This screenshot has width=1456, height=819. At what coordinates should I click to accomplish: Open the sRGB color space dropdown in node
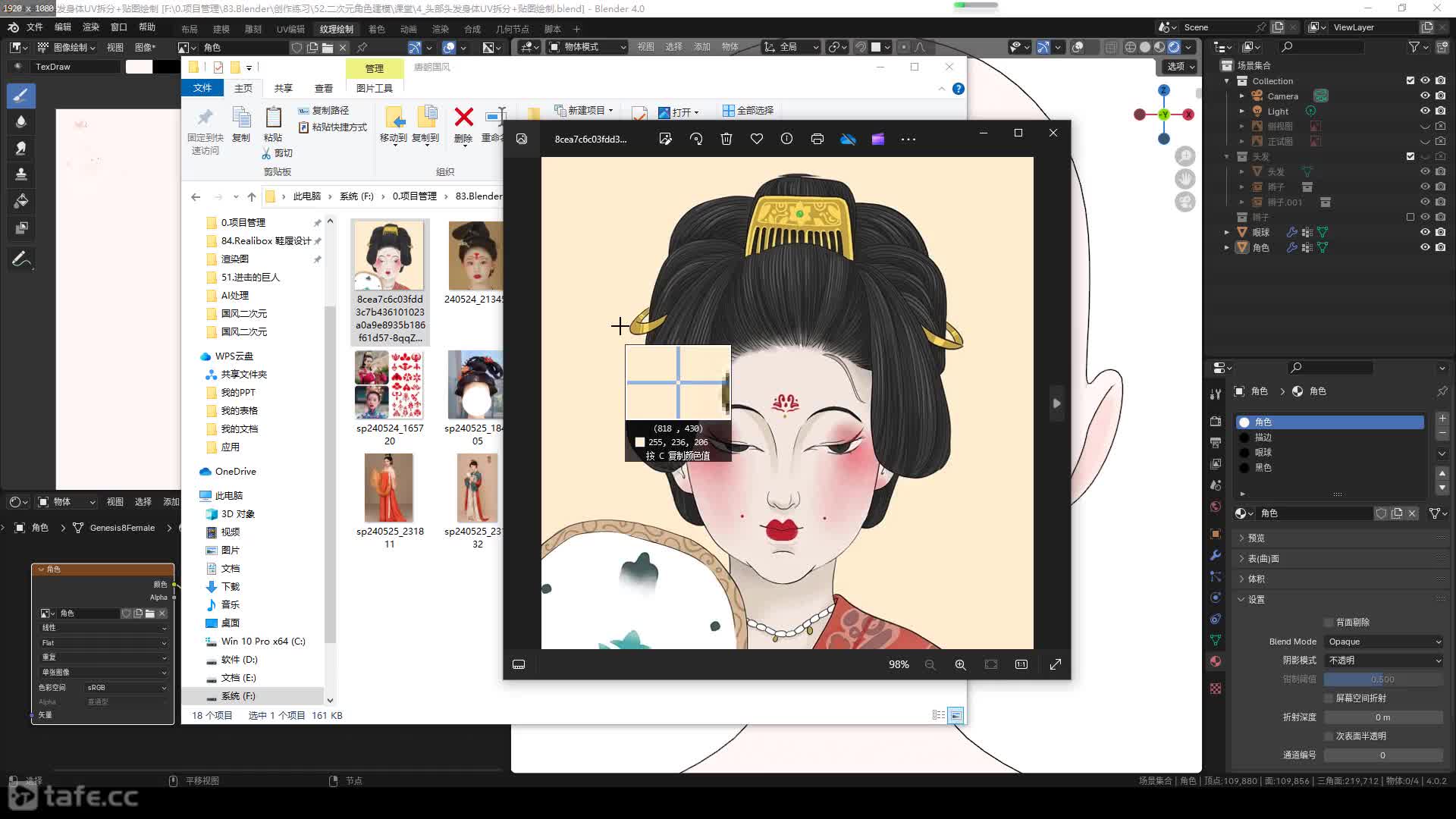tap(126, 688)
